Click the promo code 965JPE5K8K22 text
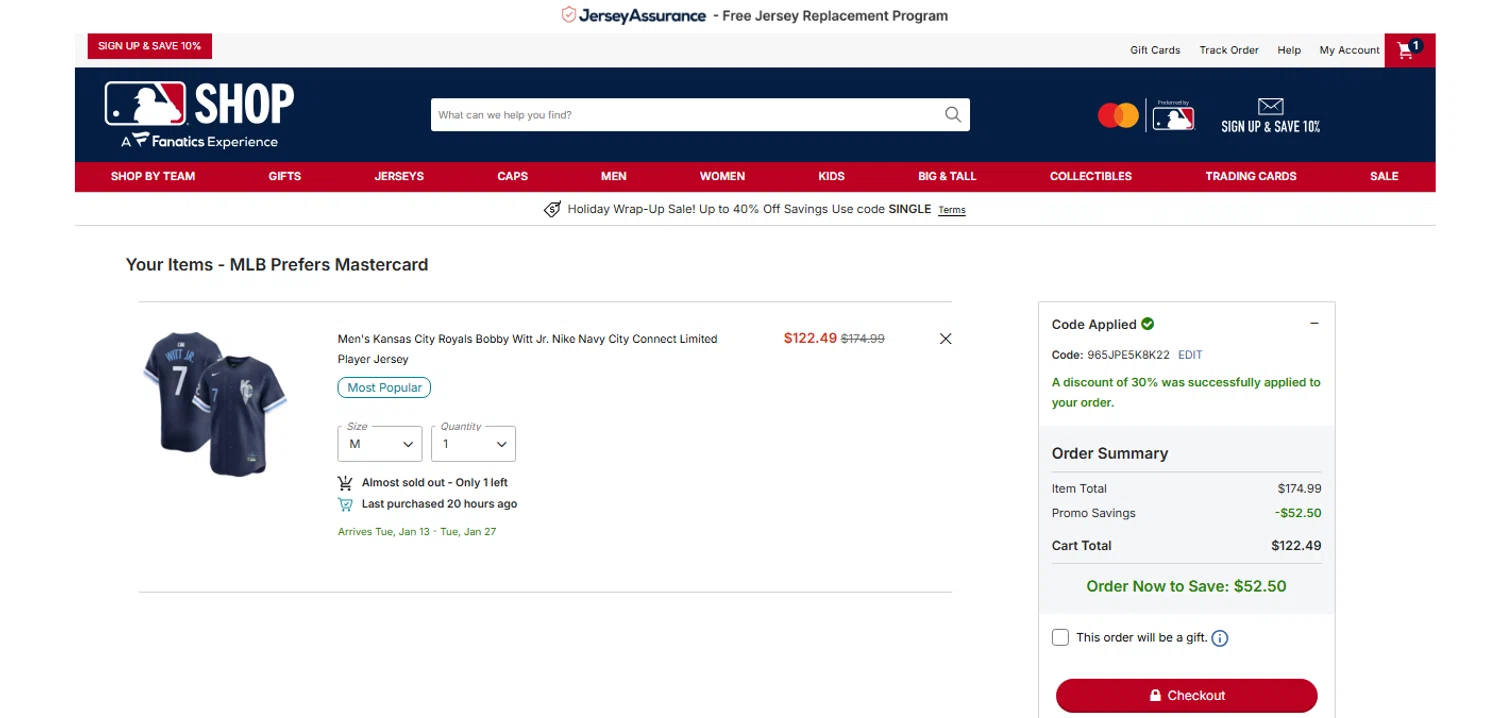Screen dimensions: 1500x718 [x=1128, y=355]
